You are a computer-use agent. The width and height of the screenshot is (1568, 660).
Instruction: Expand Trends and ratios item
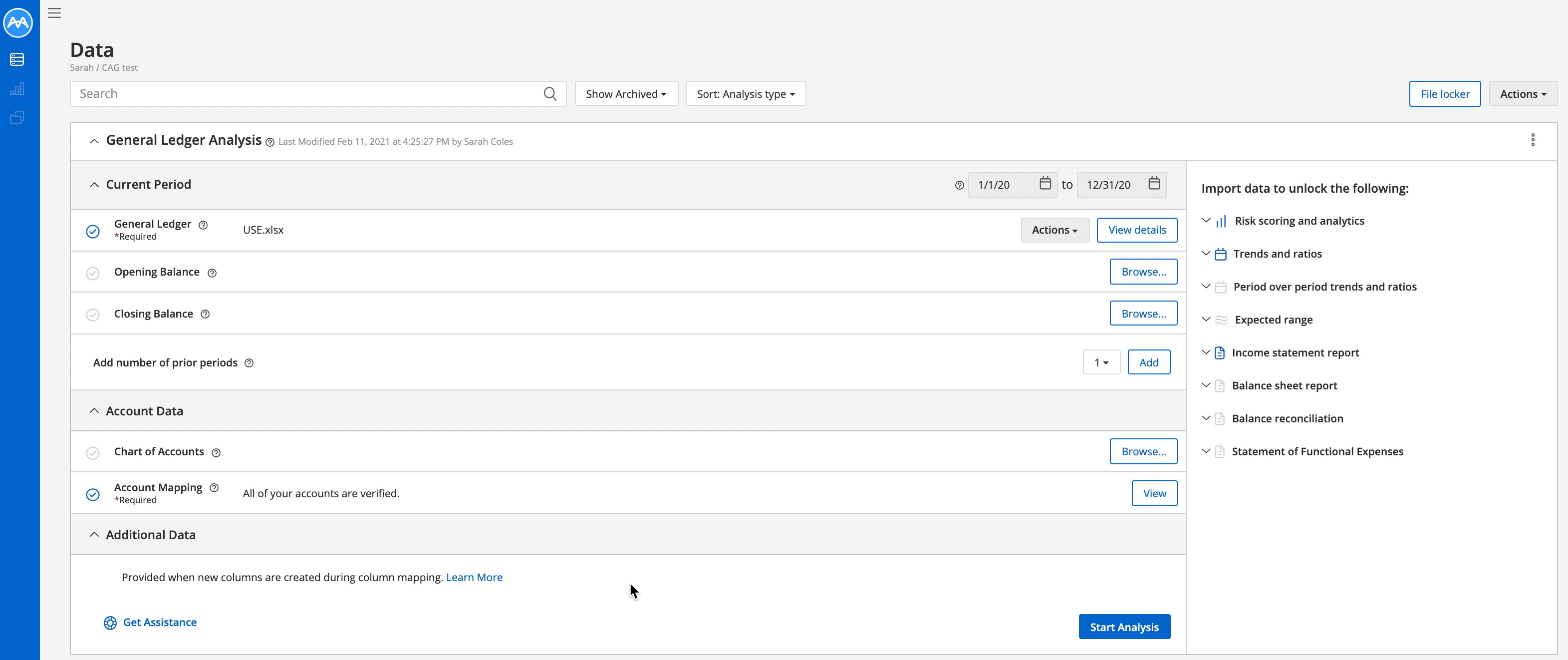1206,253
